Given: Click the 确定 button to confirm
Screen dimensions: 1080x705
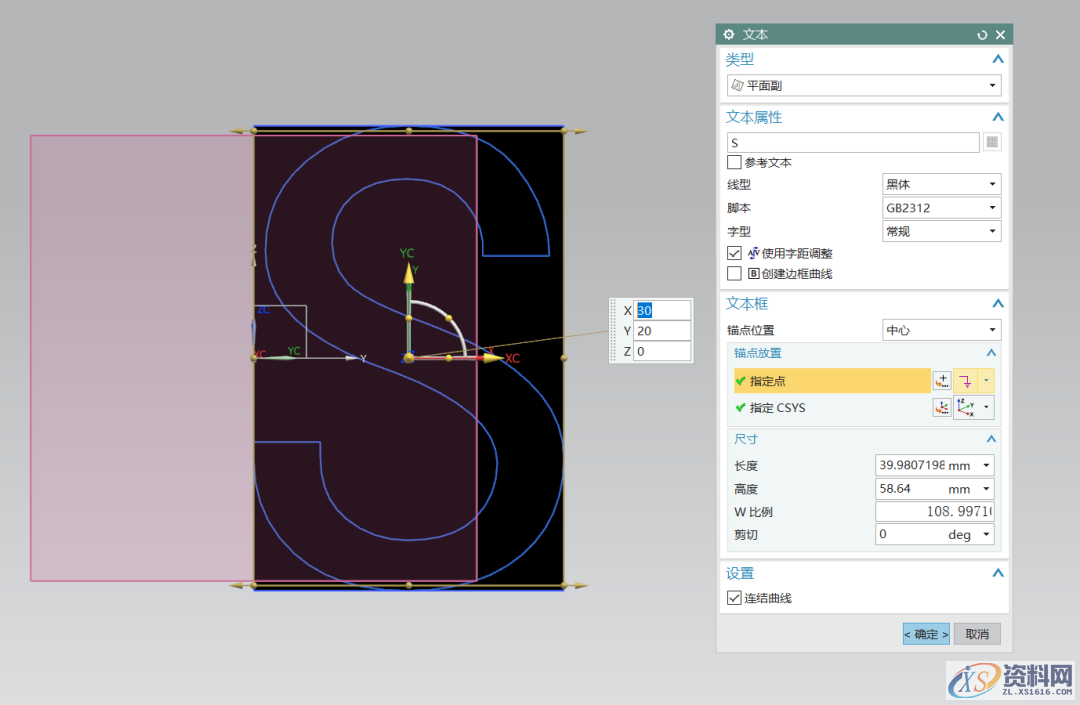Looking at the screenshot, I should point(925,633).
